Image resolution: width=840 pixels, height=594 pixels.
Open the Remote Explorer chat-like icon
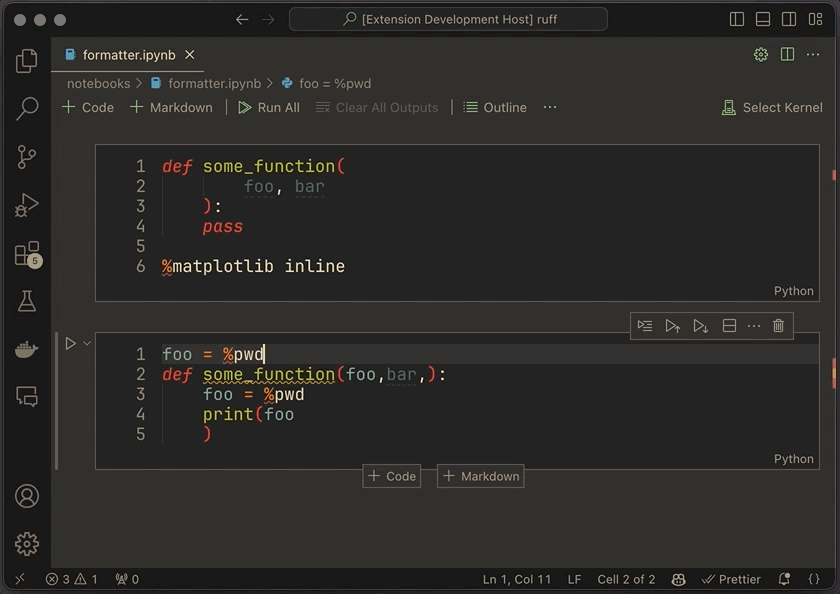[x=26, y=397]
